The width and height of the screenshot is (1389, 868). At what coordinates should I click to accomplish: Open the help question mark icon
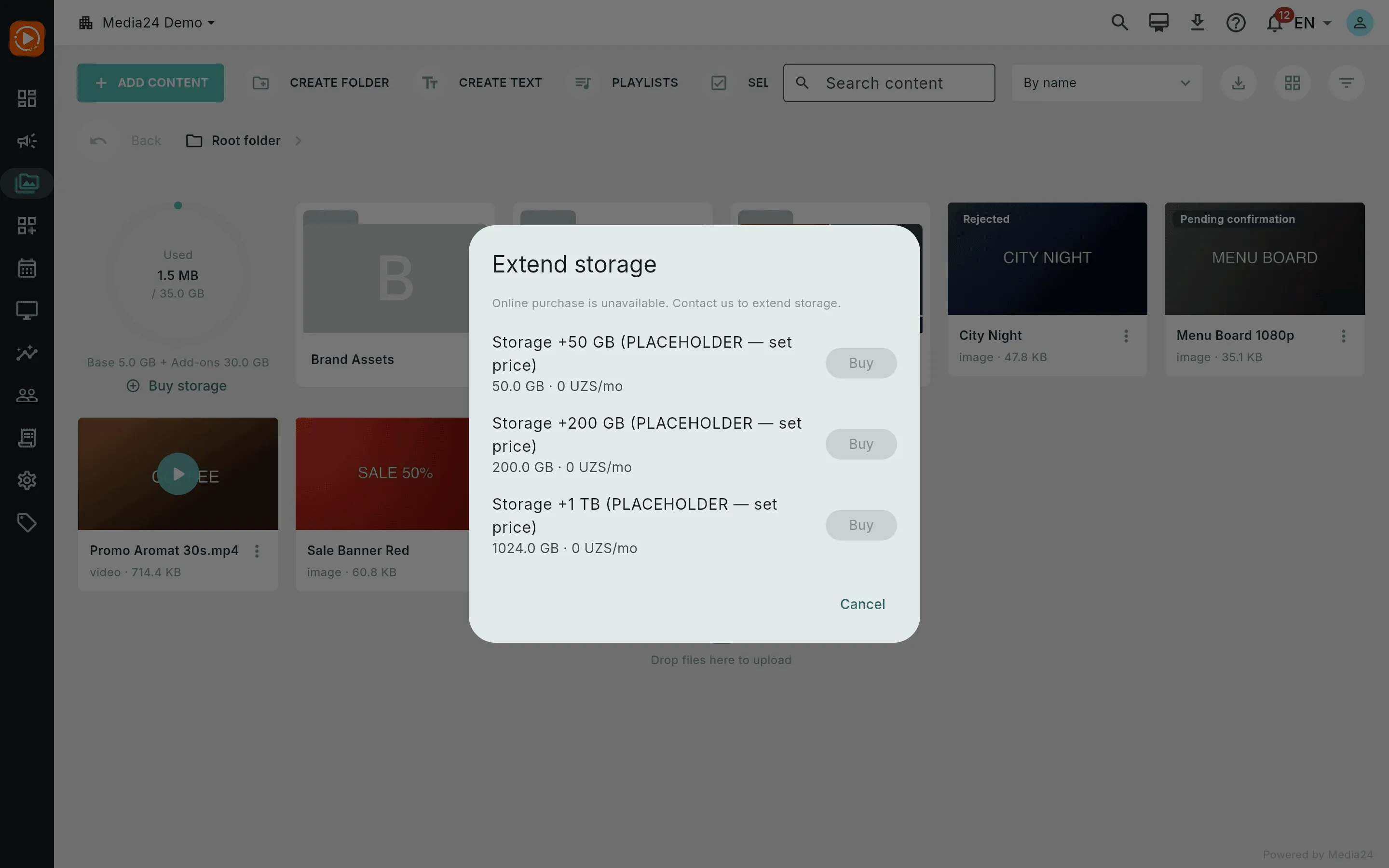tap(1236, 22)
